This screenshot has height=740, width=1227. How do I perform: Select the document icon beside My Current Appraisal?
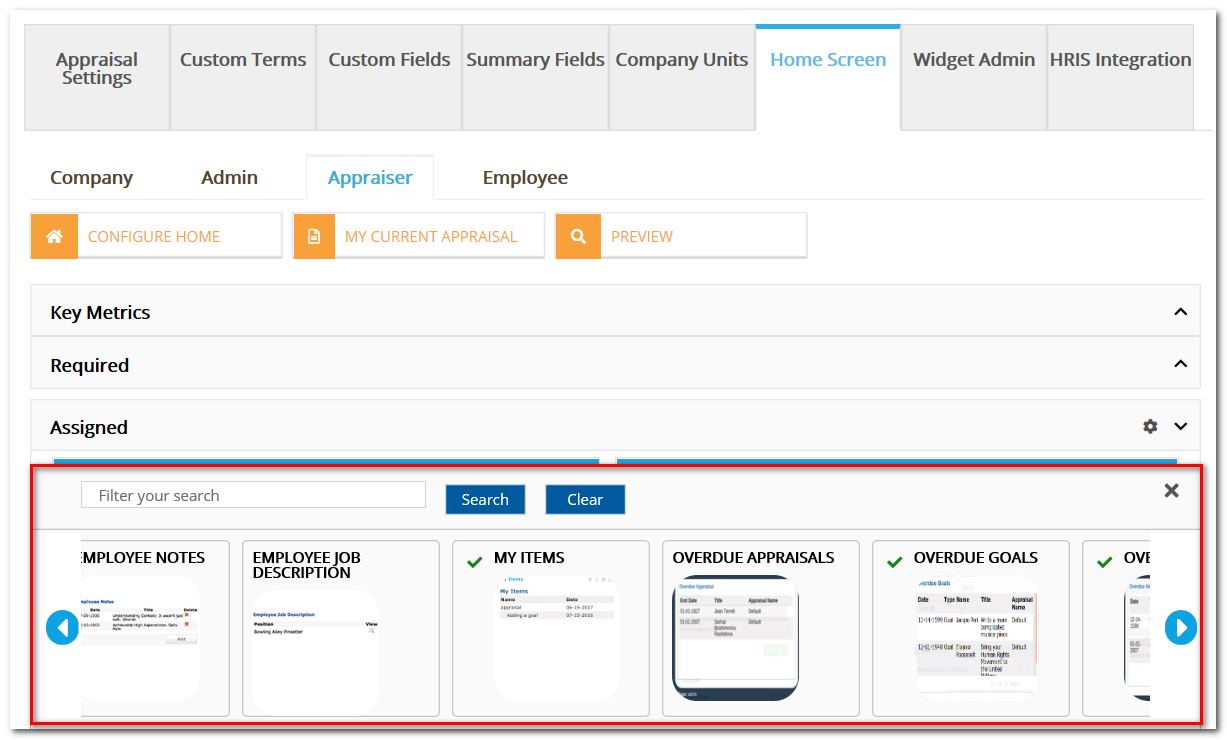(316, 235)
